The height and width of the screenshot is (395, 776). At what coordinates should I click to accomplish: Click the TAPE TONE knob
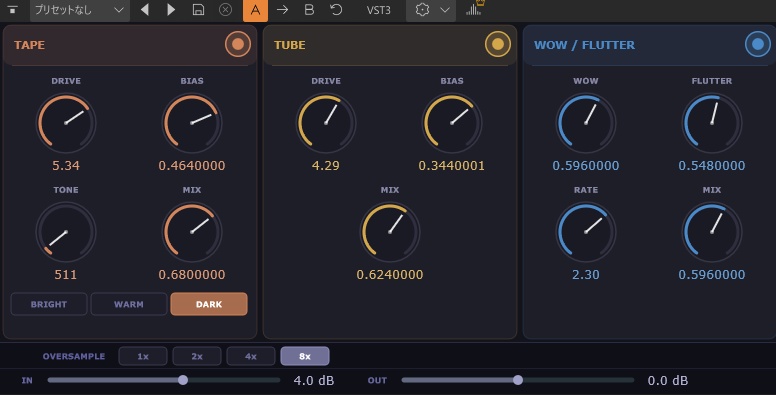click(x=66, y=232)
